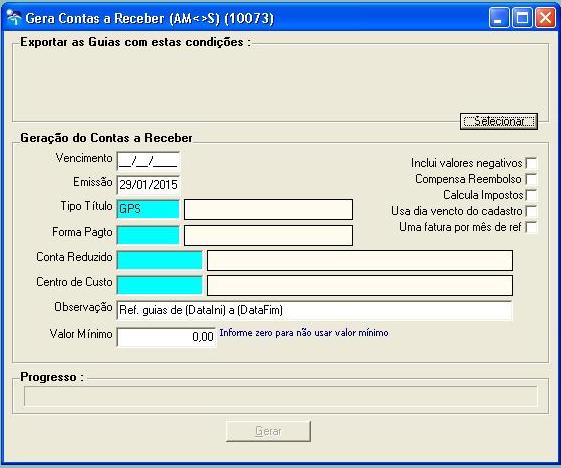
Task: Click the cyan Forma Pagto code field
Action: pyautogui.click(x=148, y=235)
